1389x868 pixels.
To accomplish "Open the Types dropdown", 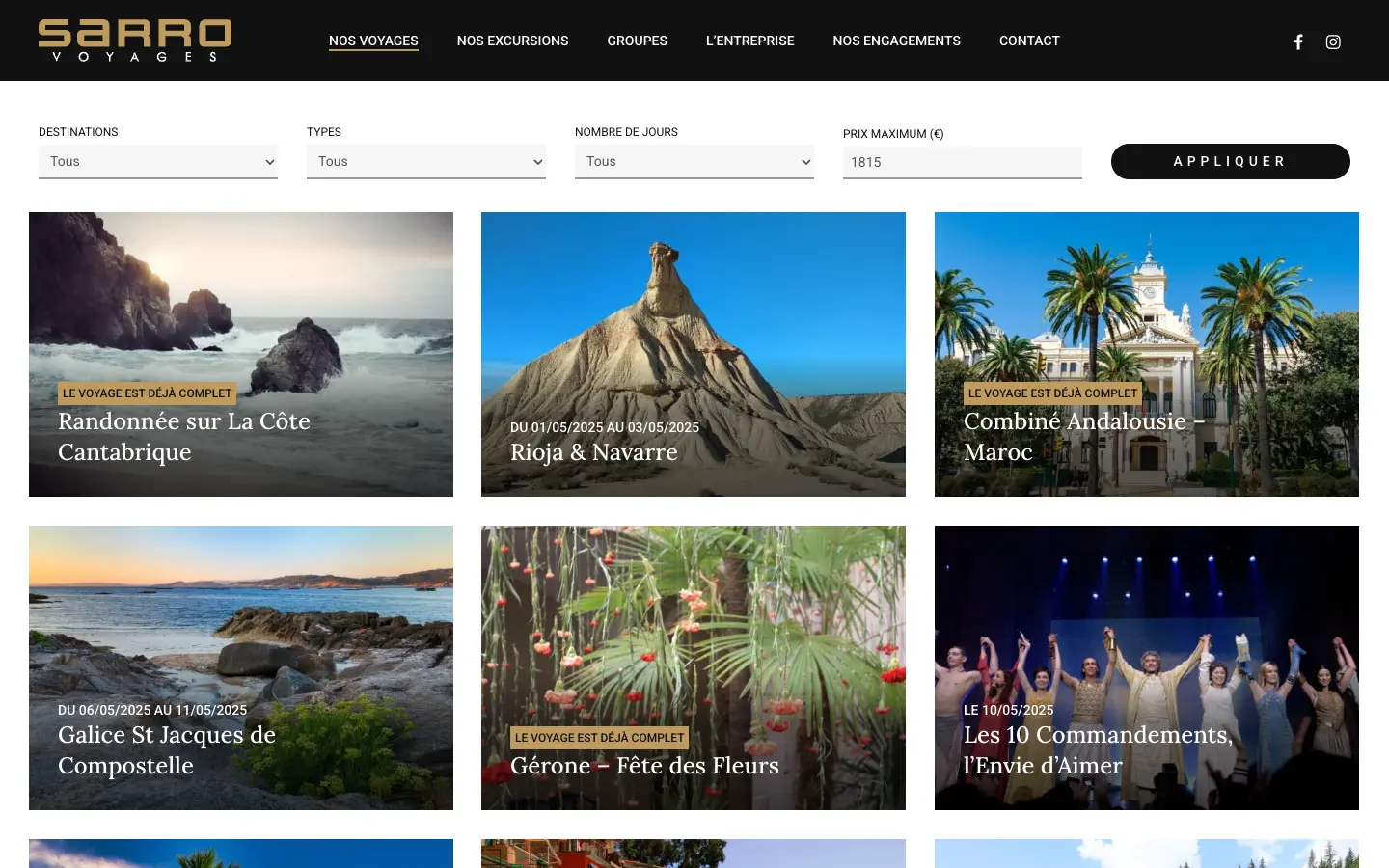I will (426, 162).
